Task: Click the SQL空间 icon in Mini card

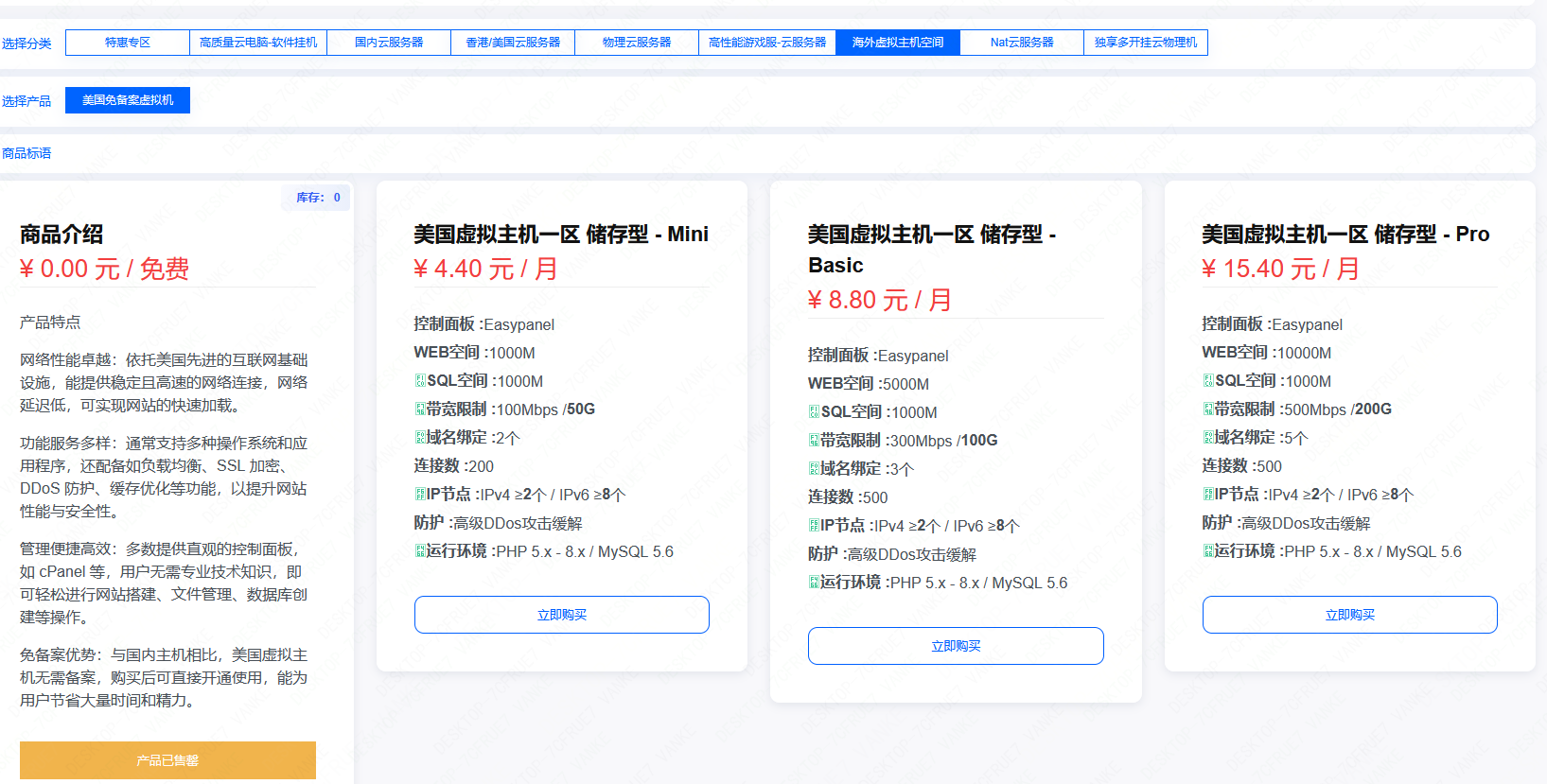Action: (420, 381)
